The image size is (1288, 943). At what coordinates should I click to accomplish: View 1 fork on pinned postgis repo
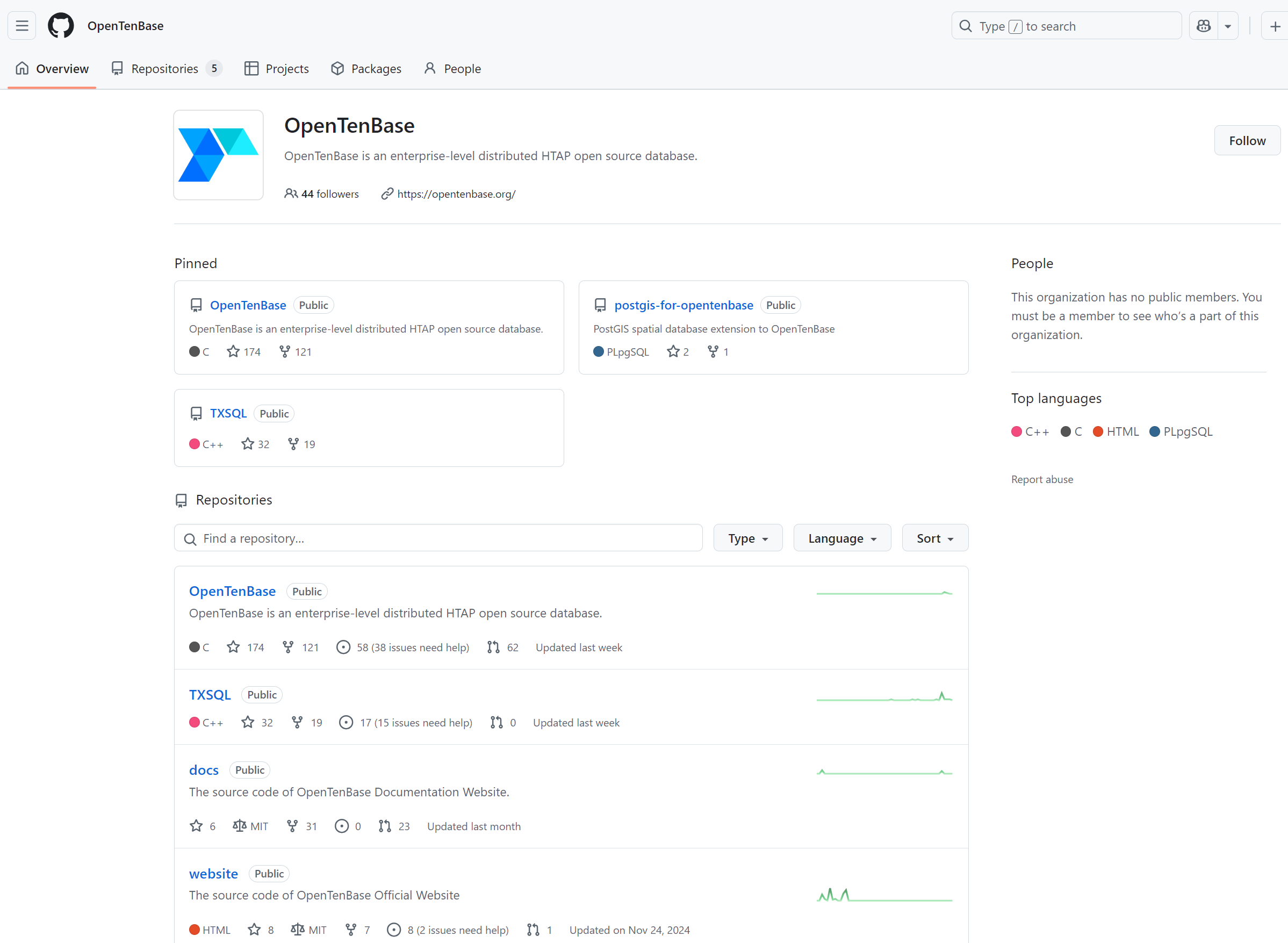[x=718, y=351]
